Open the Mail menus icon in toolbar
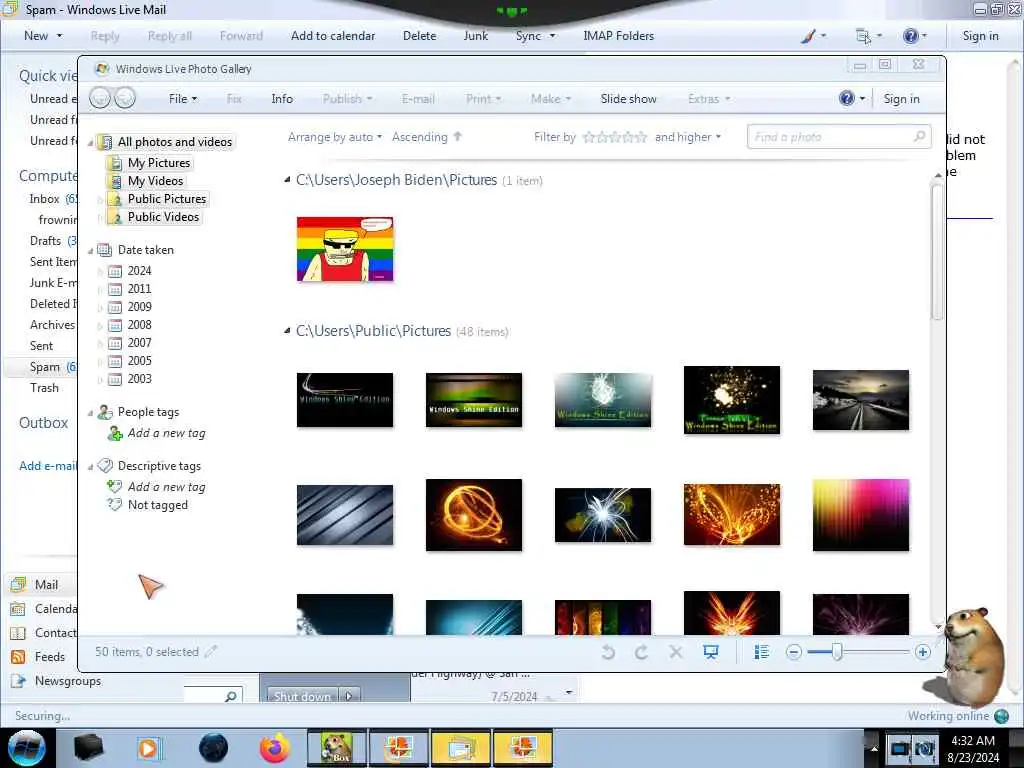The width and height of the screenshot is (1024, 768). [863, 36]
